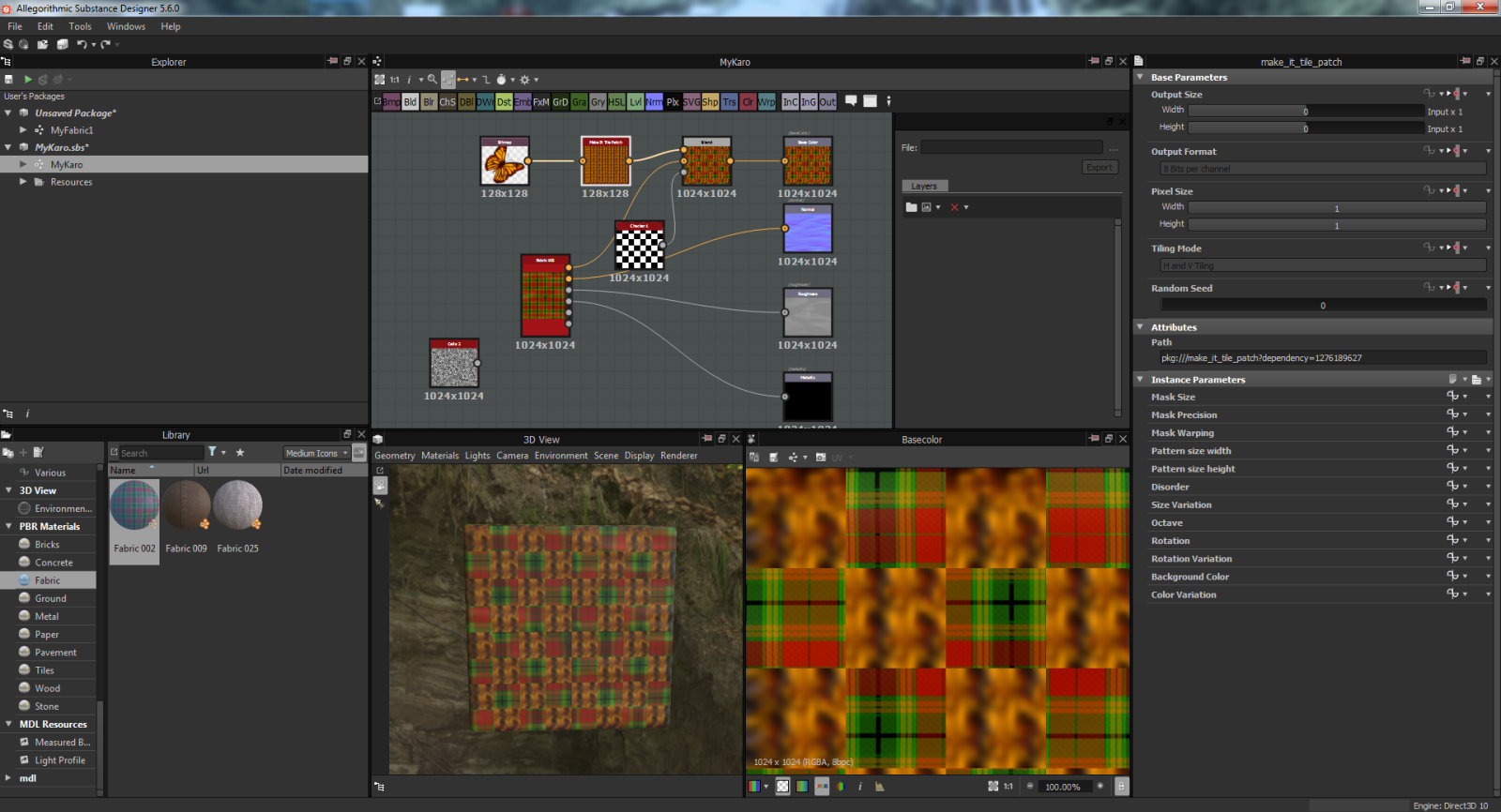Toggle the info (i) overlay in 2D view
Screen dimensions: 1501x812
coord(859,787)
